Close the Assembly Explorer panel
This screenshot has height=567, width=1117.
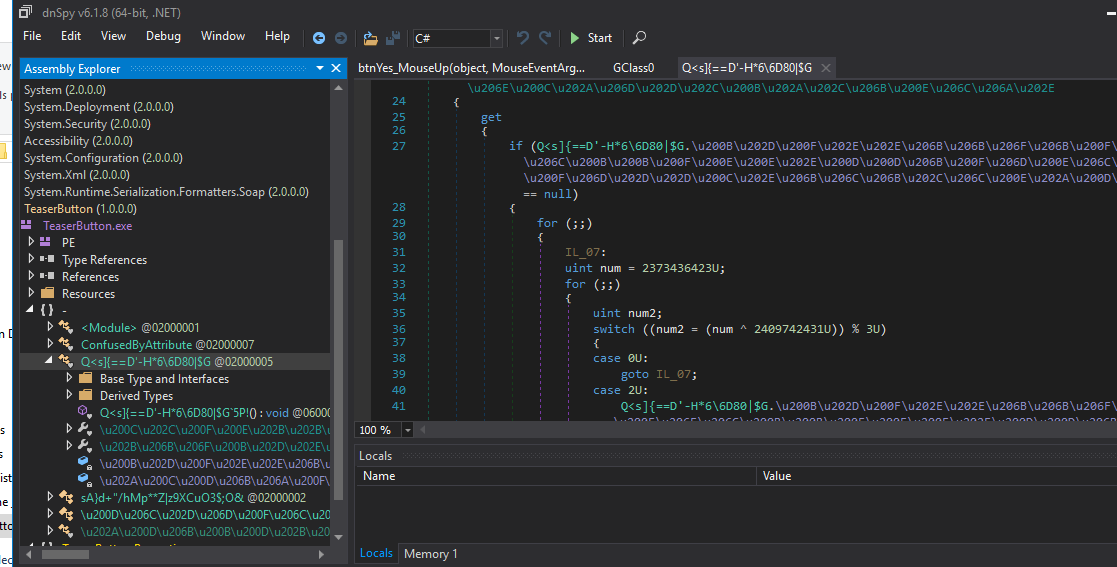point(337,68)
